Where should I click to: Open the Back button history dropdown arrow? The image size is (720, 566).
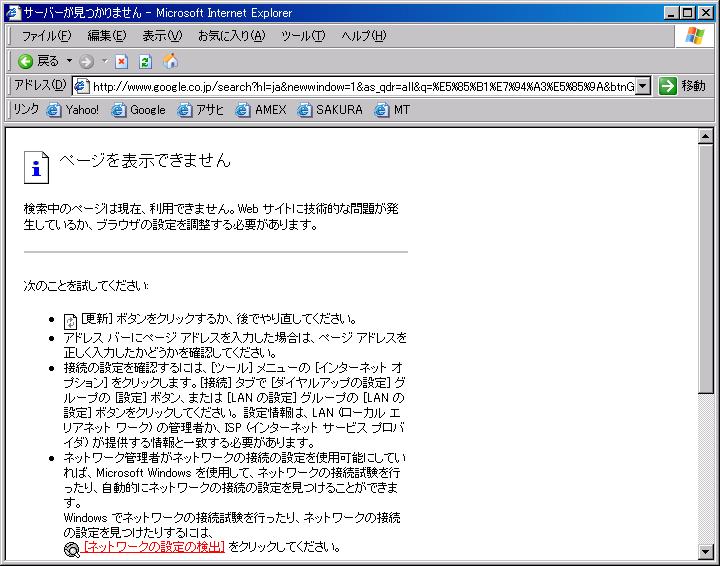click(x=69, y=61)
